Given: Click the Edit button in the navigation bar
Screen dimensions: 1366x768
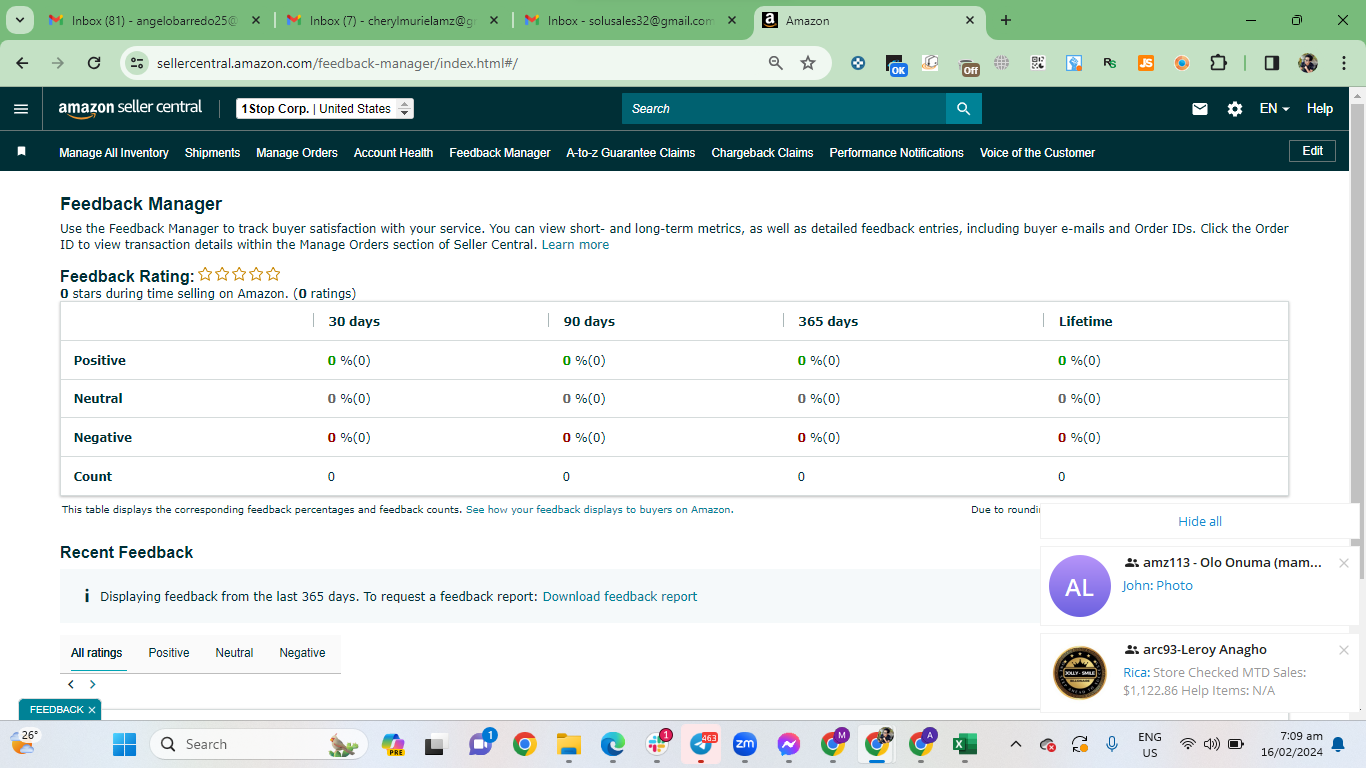Looking at the screenshot, I should (x=1313, y=151).
